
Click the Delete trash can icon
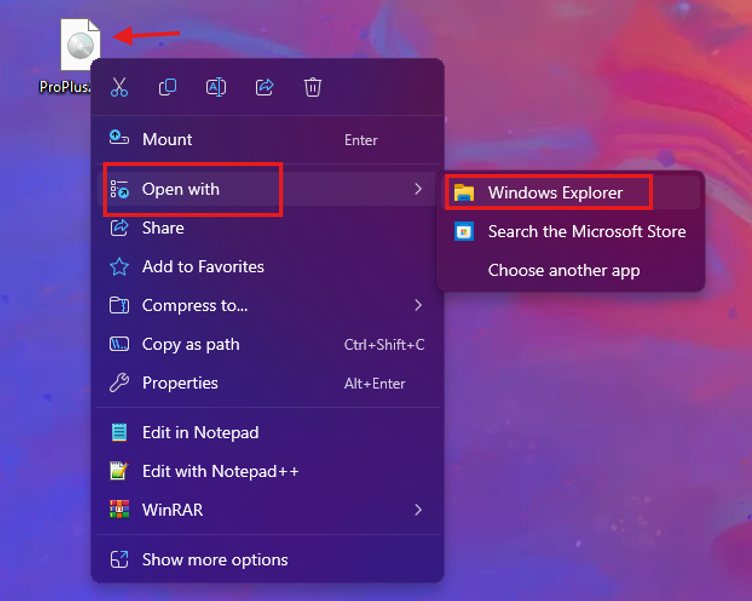[x=313, y=87]
